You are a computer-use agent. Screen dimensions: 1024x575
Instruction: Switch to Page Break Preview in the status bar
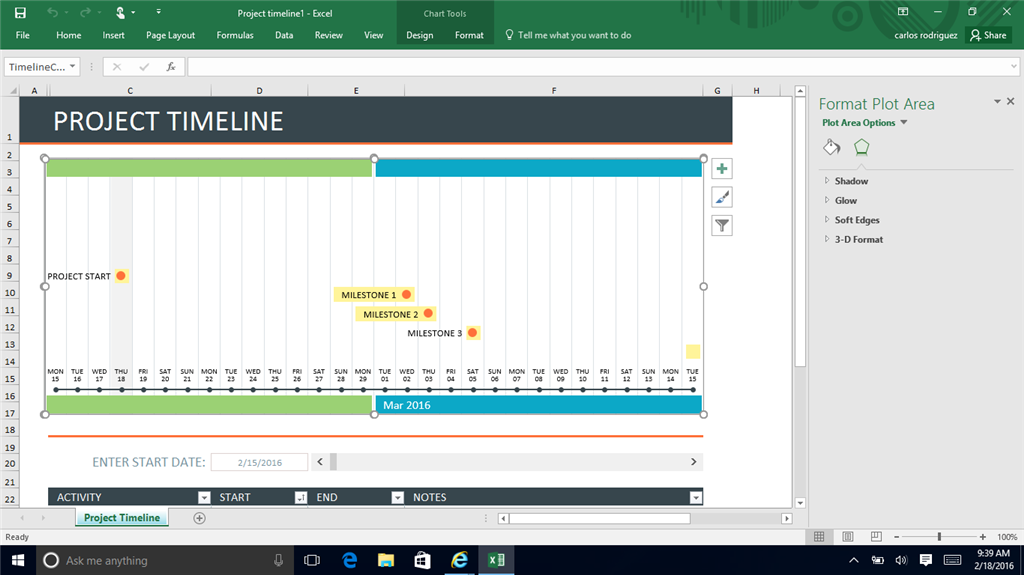click(x=876, y=536)
